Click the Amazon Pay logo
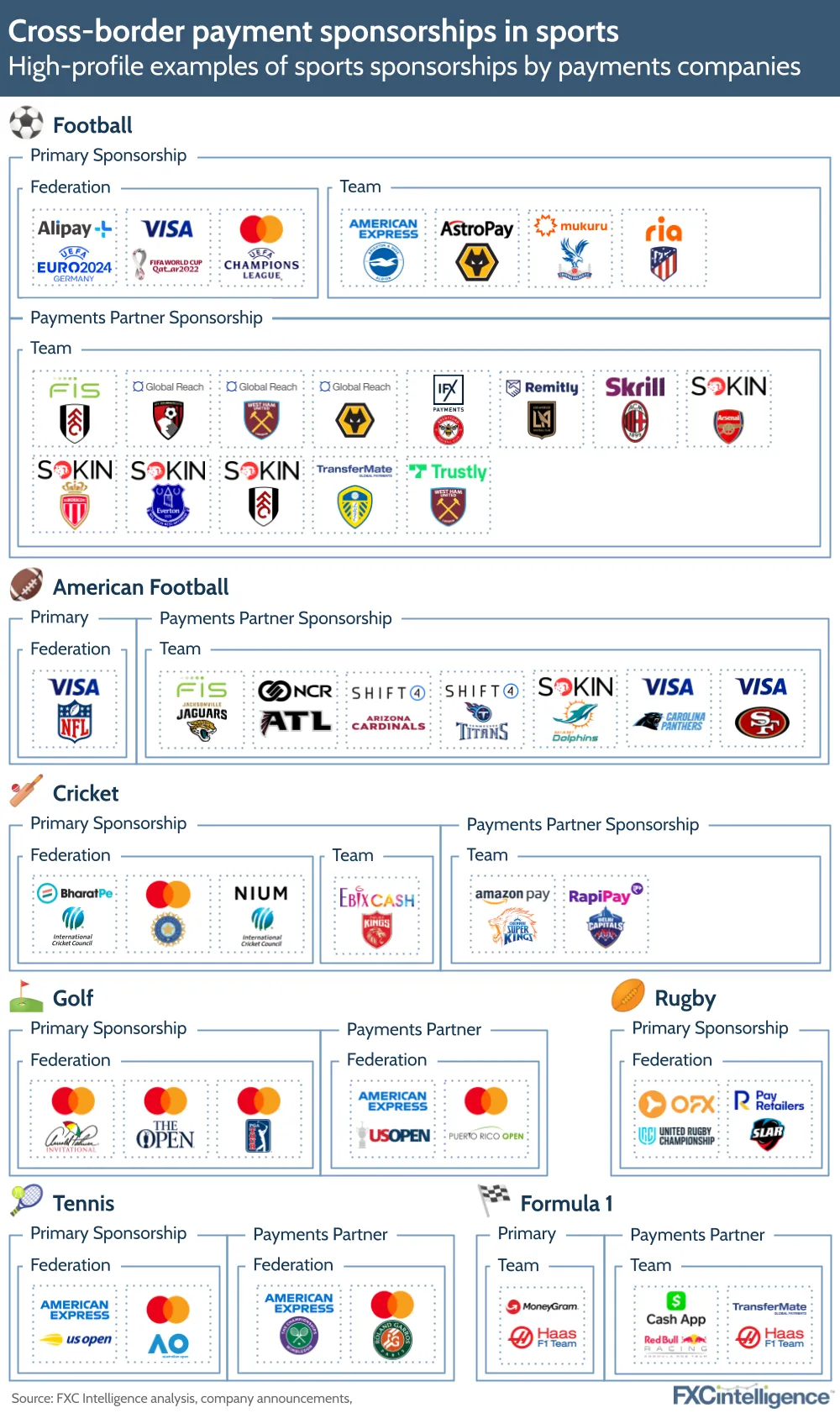Screen dimensions: 840x1413 (512, 895)
